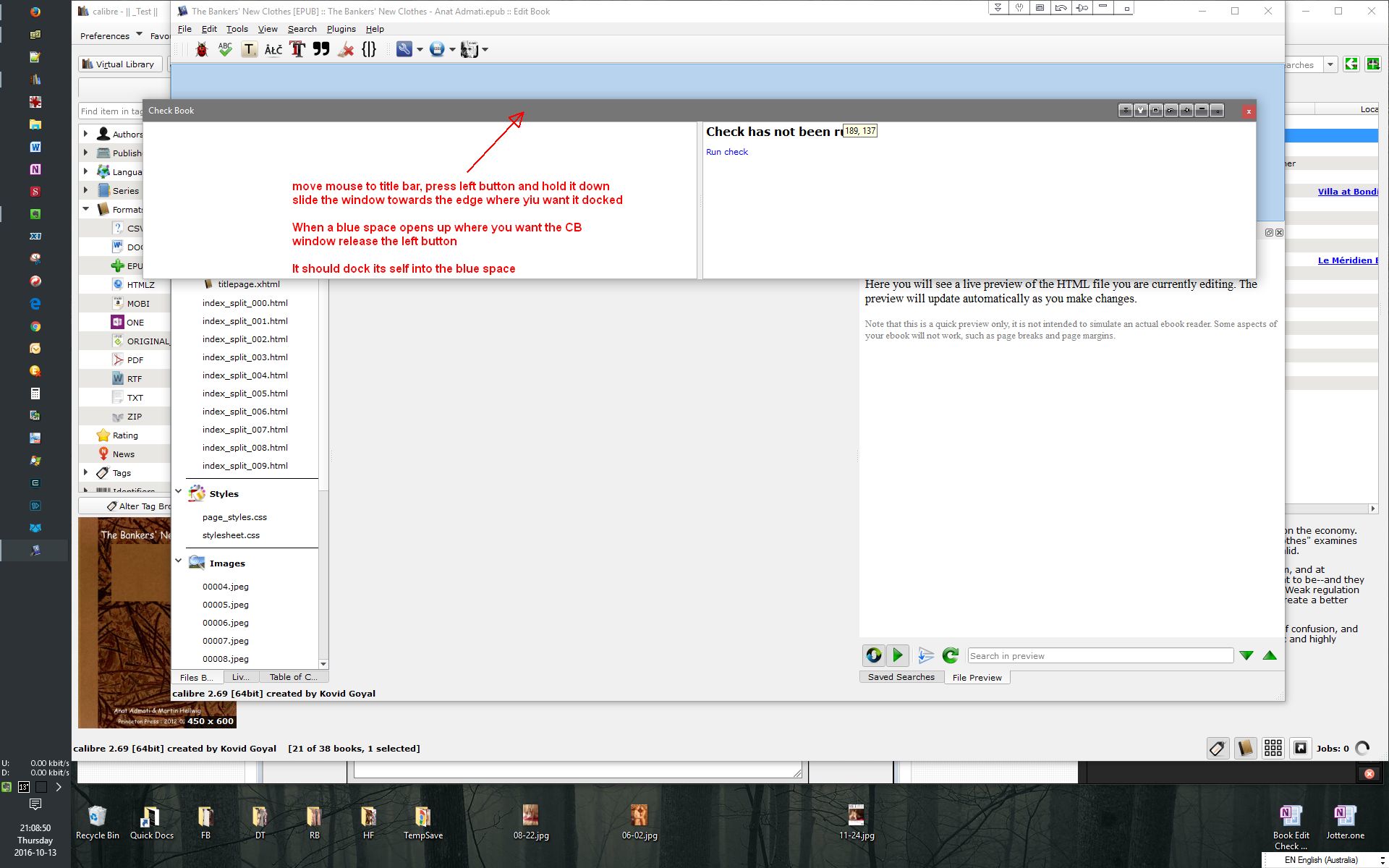Click the red TT fonts toolbar icon
Image resolution: width=1389 pixels, height=868 pixels.
coord(297,49)
